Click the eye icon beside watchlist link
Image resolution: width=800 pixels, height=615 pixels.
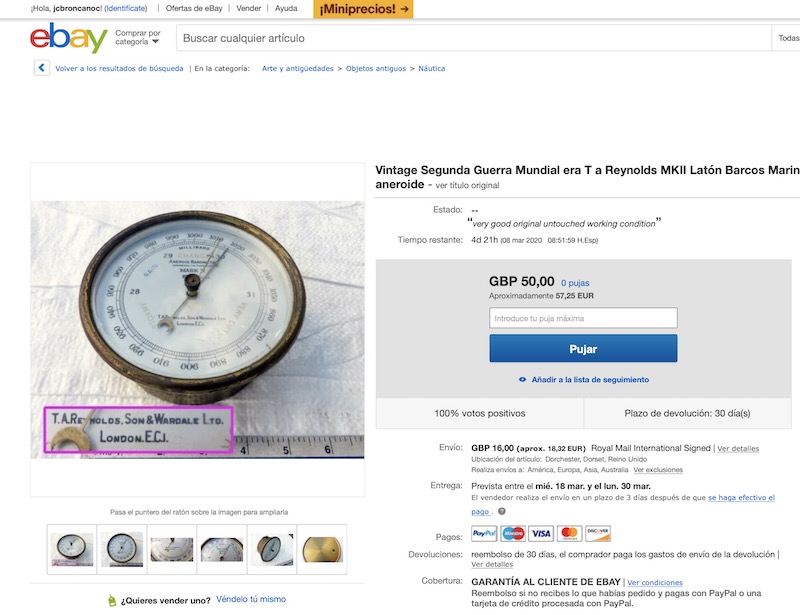[x=522, y=380]
